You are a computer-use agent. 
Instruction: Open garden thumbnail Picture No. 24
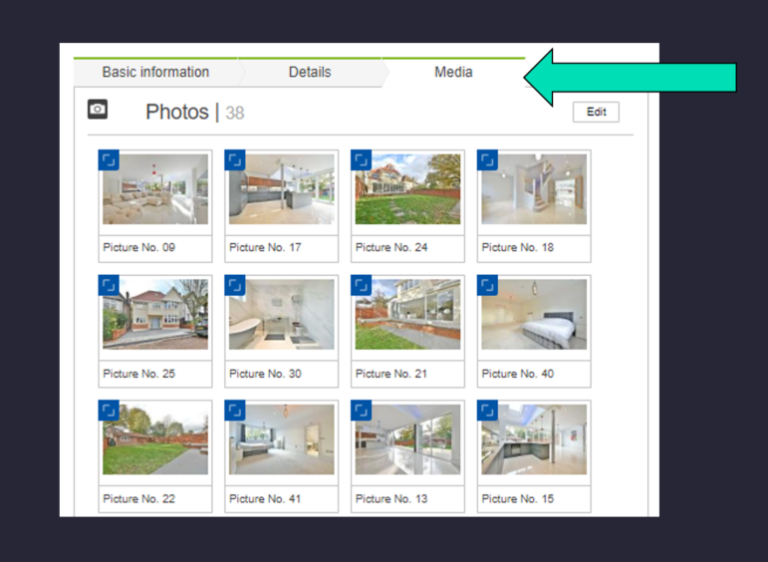click(x=408, y=189)
